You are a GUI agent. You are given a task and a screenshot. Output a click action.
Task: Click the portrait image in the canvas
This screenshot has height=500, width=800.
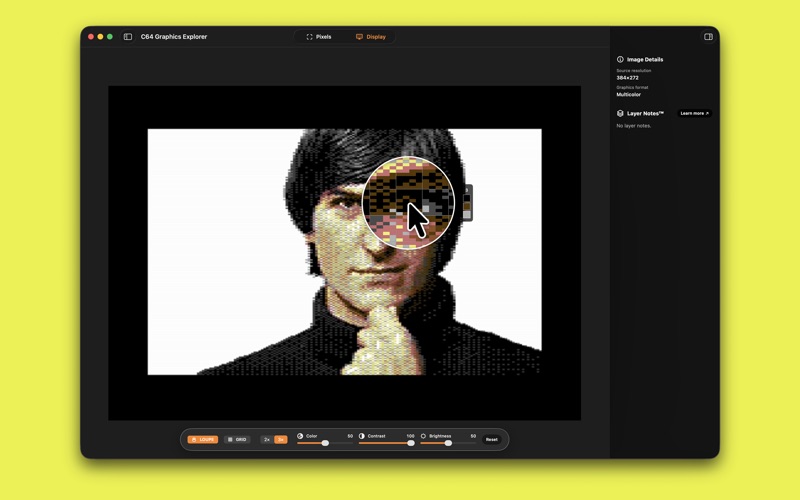tap(344, 252)
